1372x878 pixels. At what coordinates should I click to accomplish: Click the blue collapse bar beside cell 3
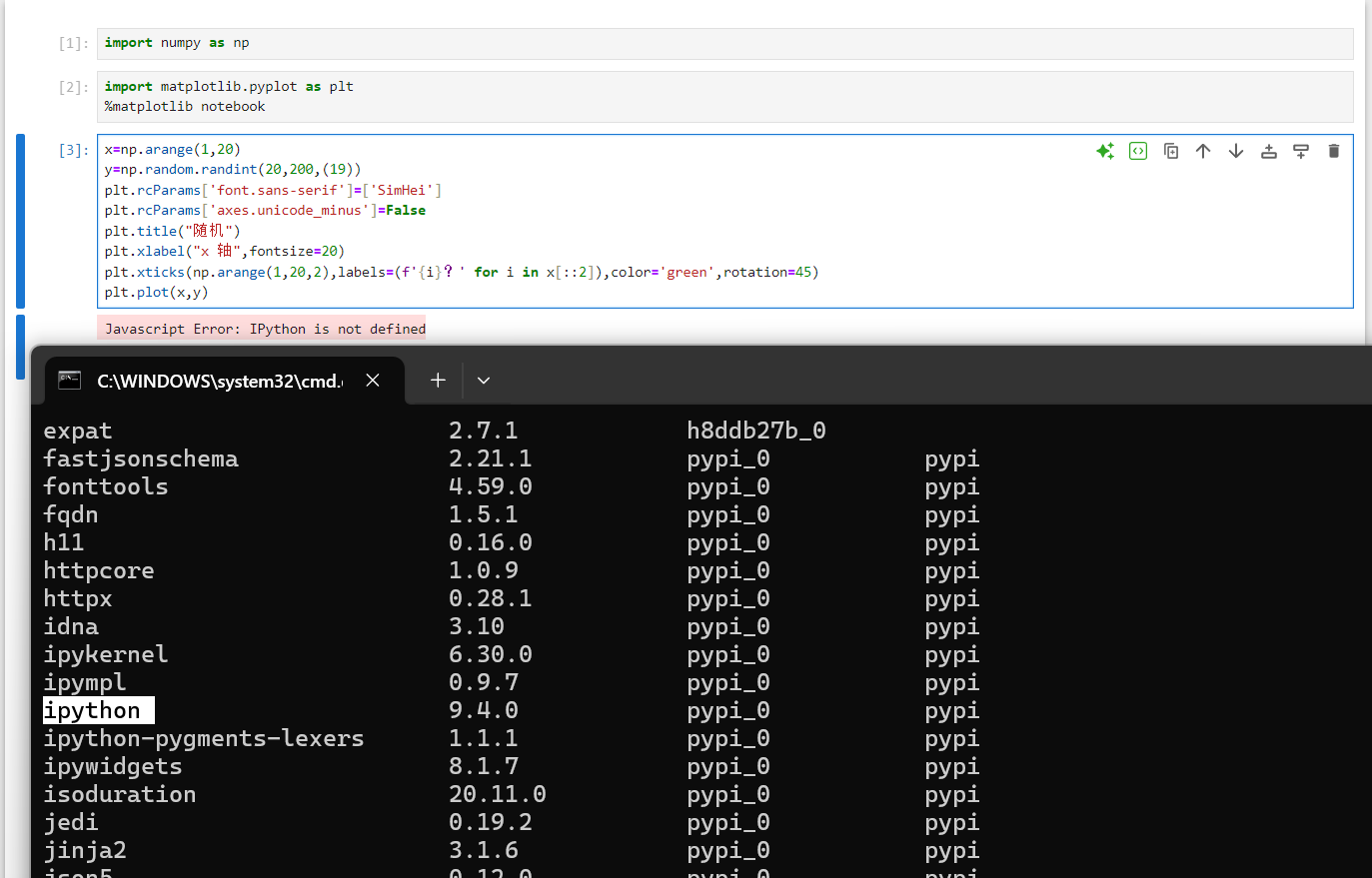pyautogui.click(x=20, y=221)
